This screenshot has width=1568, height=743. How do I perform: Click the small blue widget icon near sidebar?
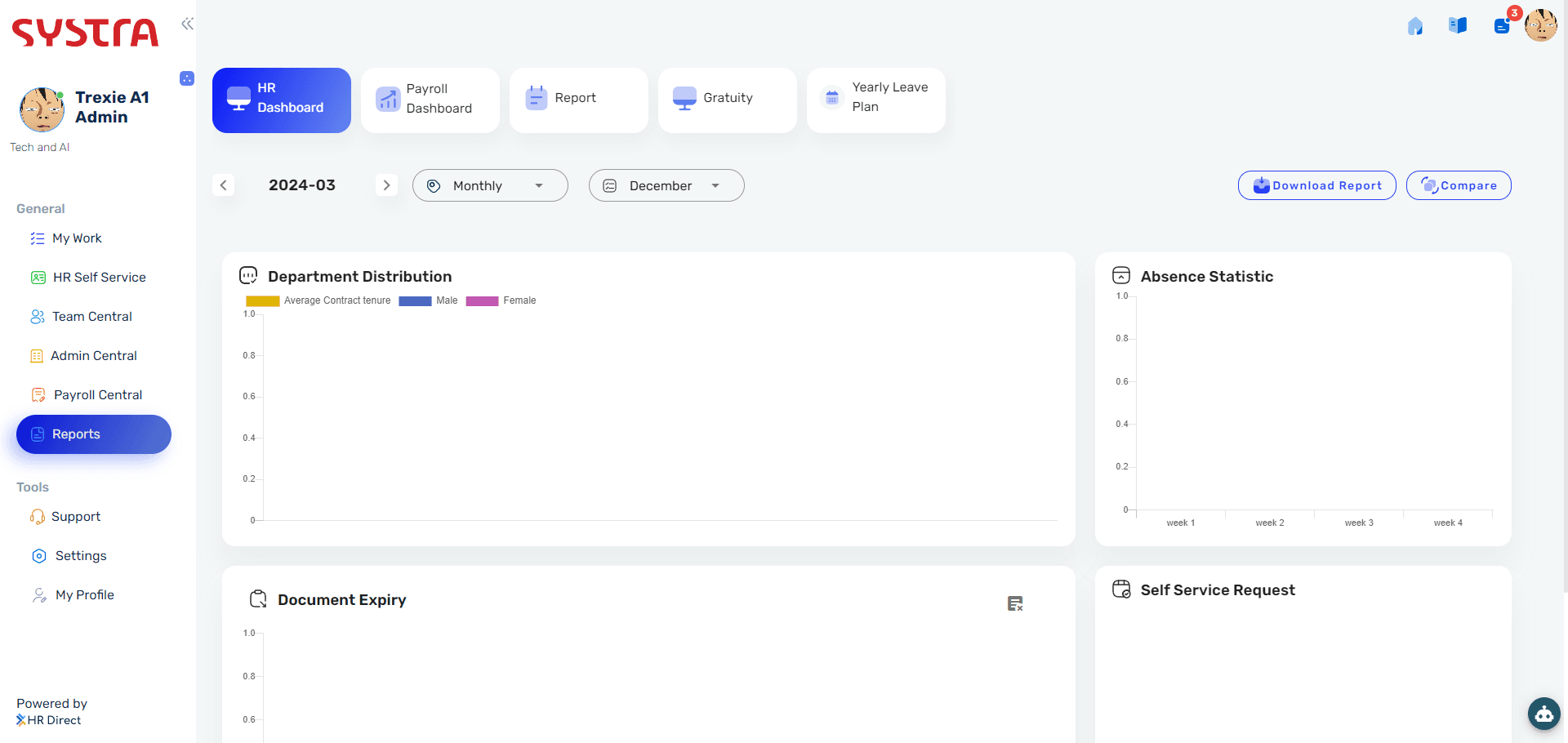pos(187,78)
